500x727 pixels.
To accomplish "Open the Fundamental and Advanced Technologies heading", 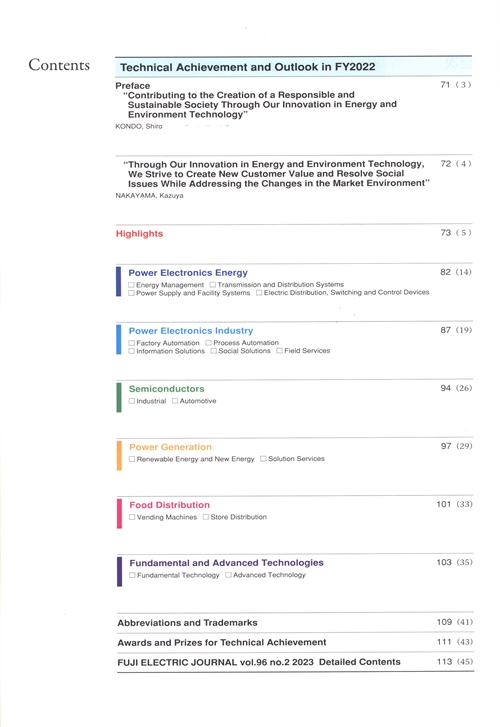I will coord(226,563).
